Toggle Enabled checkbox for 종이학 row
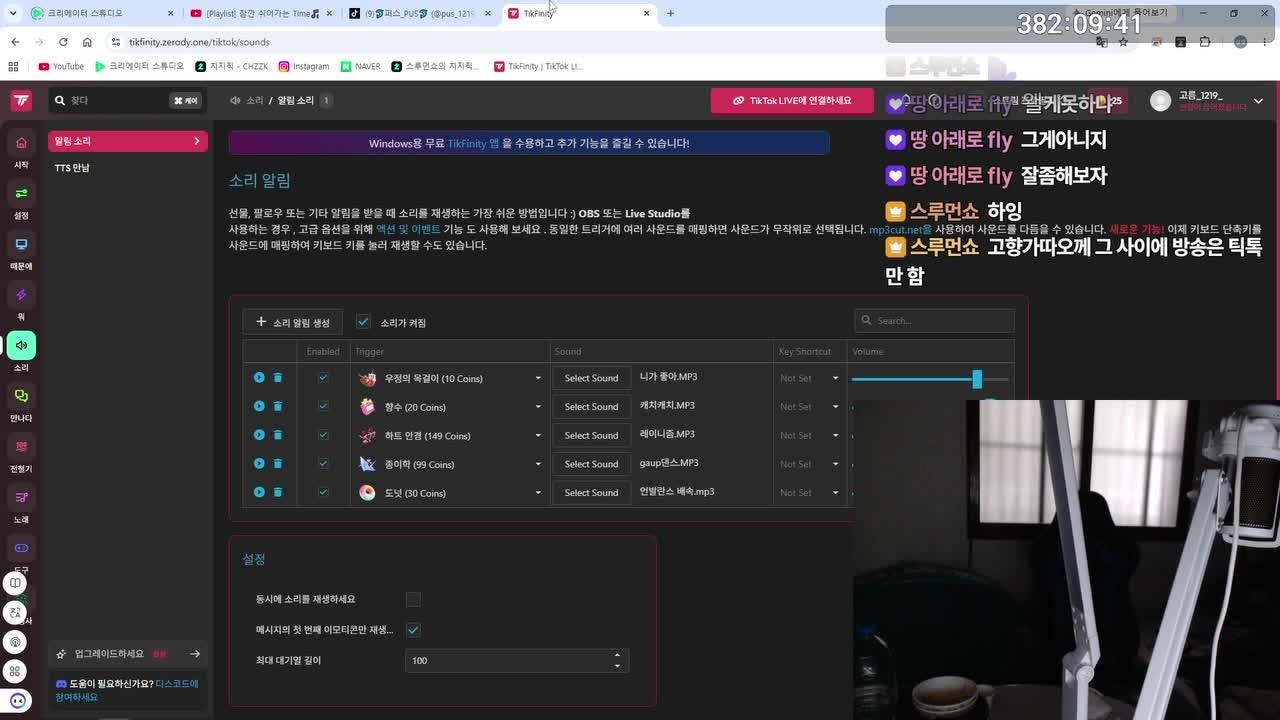The height and width of the screenshot is (720, 1280). 323,463
